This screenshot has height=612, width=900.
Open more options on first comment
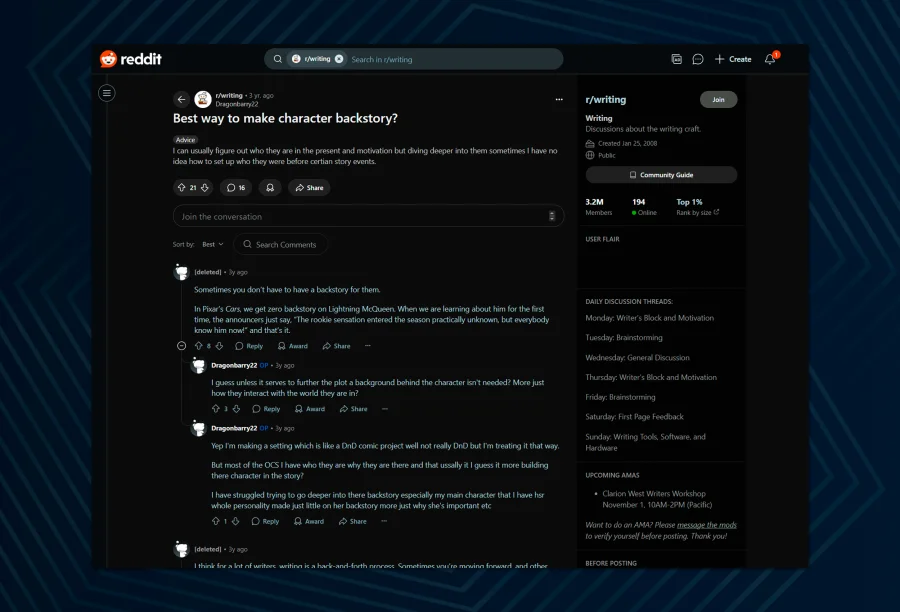[x=368, y=346]
